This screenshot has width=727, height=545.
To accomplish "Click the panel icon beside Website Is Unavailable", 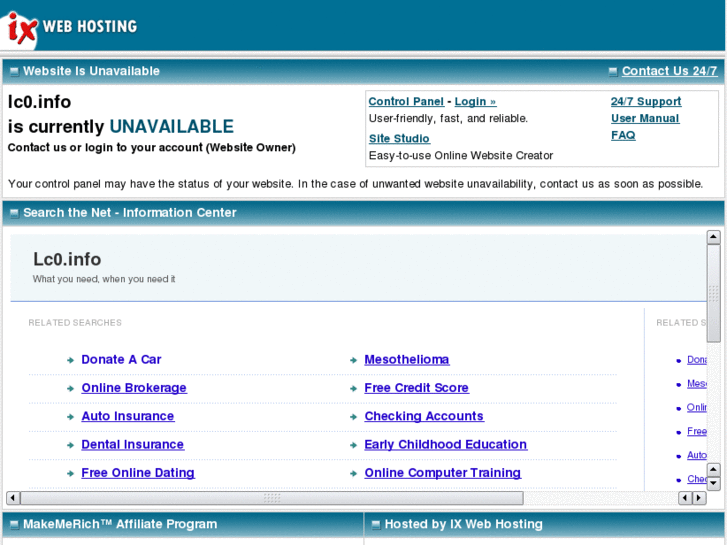I will click(14, 71).
